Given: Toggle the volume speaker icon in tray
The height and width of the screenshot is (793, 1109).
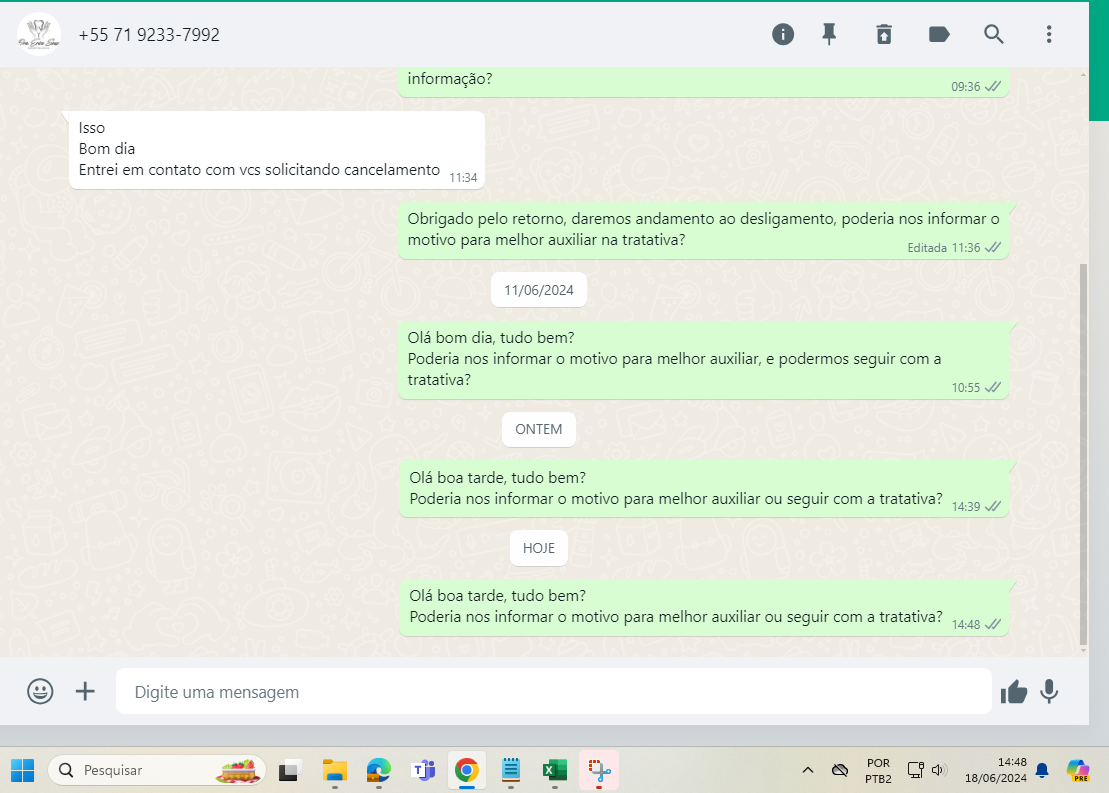Looking at the screenshot, I should [938, 770].
